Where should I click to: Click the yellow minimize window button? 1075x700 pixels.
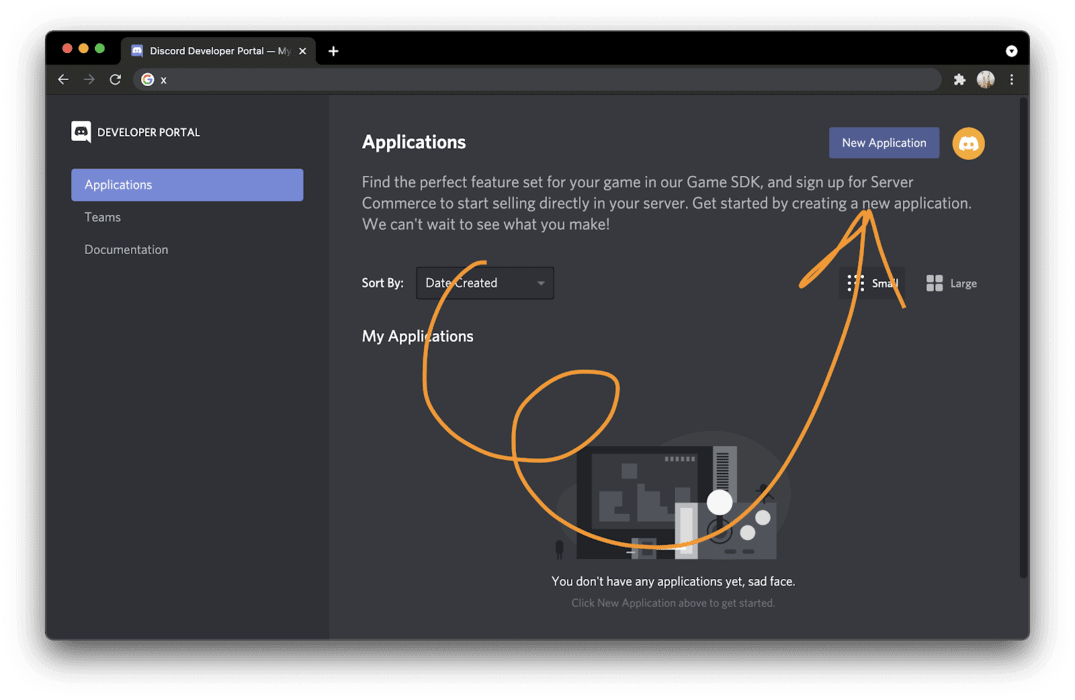tap(84, 48)
